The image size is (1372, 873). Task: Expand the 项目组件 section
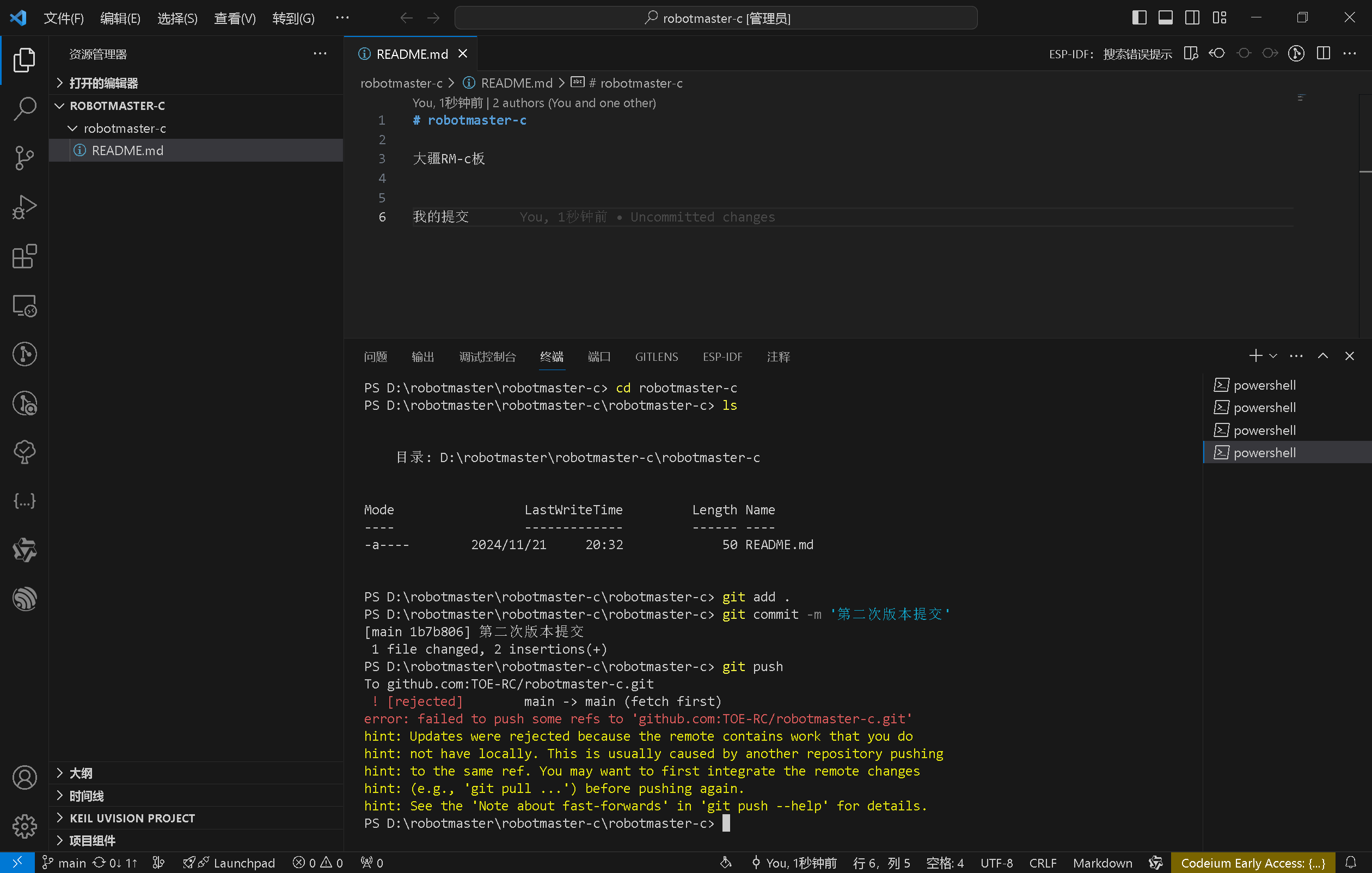coord(197,840)
